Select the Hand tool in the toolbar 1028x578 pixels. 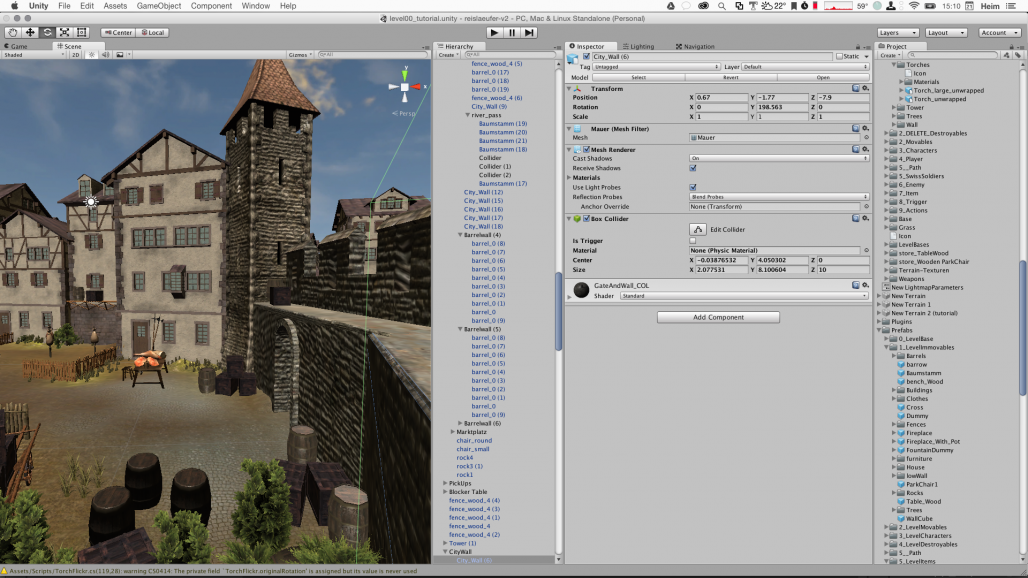coord(13,32)
